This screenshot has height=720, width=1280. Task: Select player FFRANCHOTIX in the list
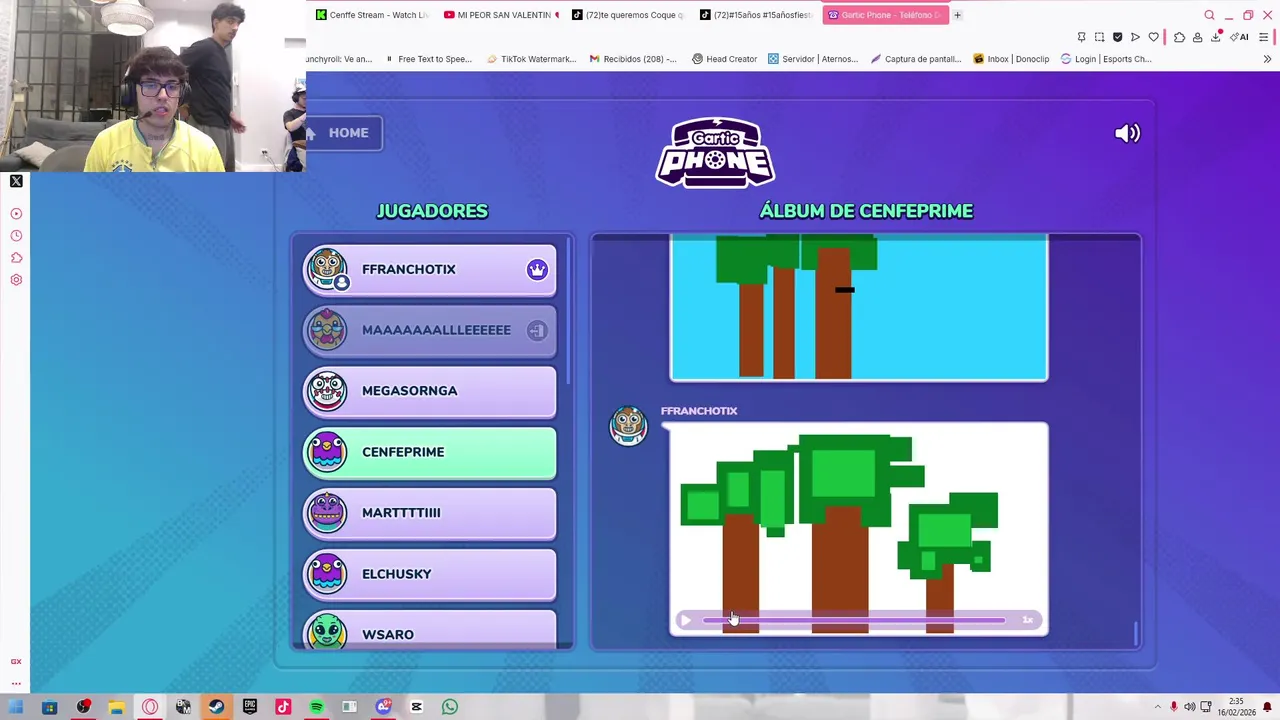point(430,270)
